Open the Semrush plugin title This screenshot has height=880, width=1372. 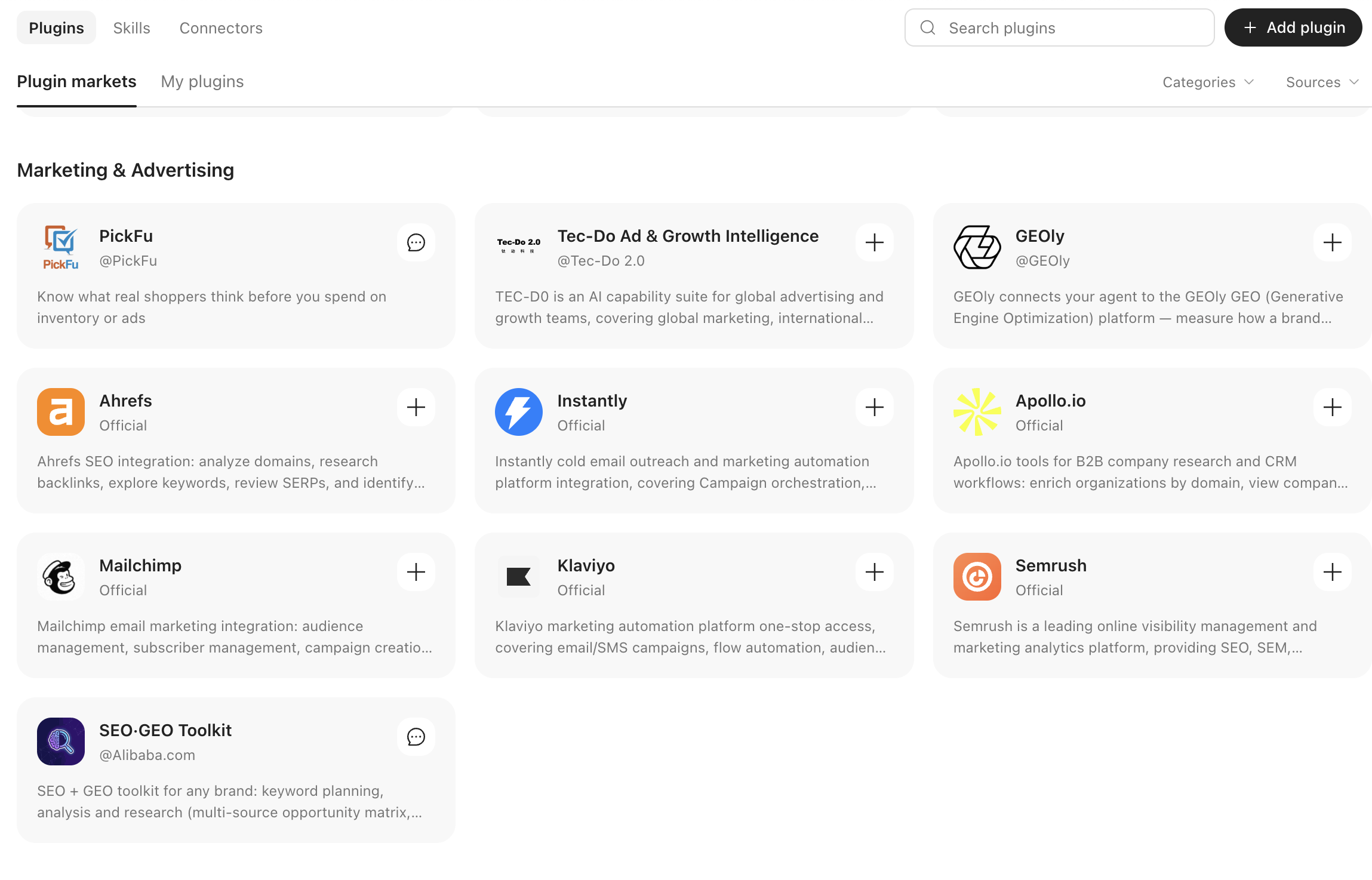click(1051, 565)
